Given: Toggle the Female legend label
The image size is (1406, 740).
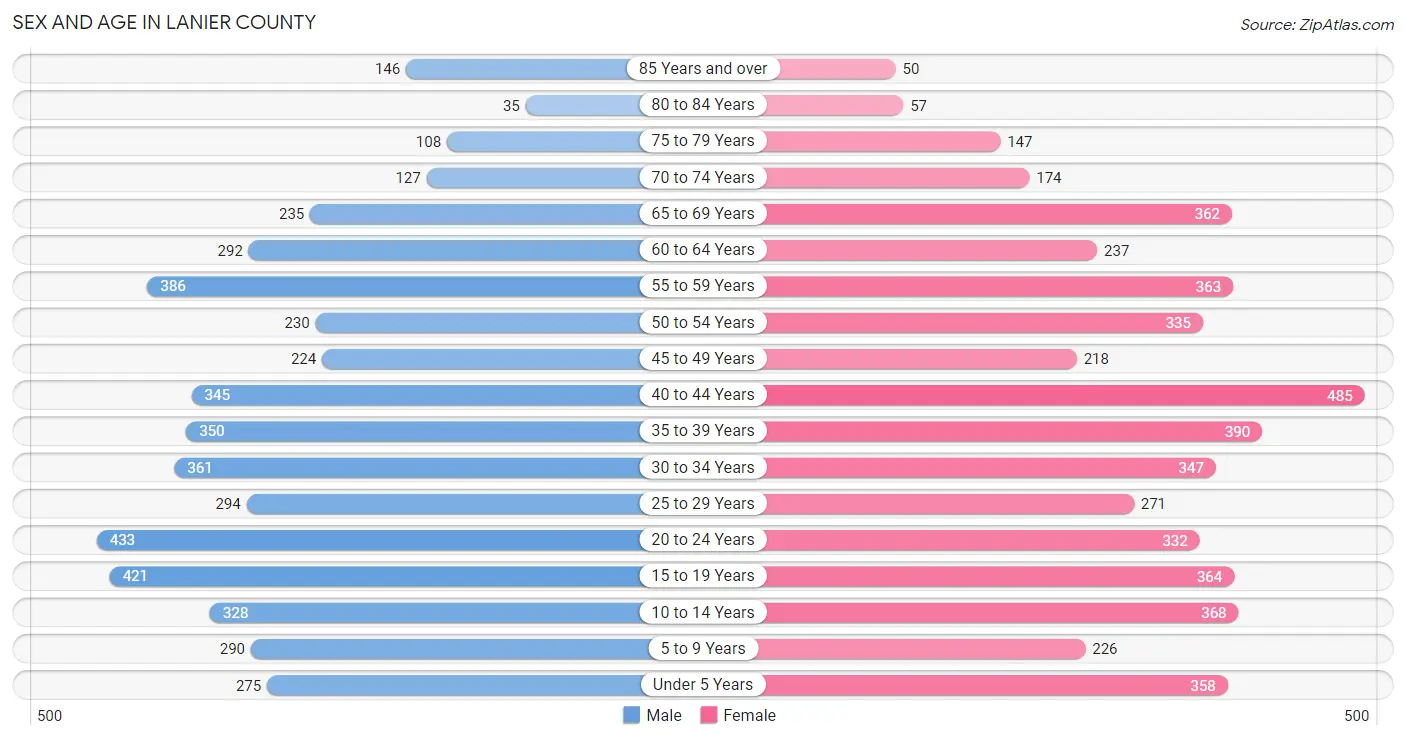Looking at the screenshot, I should pyautogui.click(x=750, y=715).
